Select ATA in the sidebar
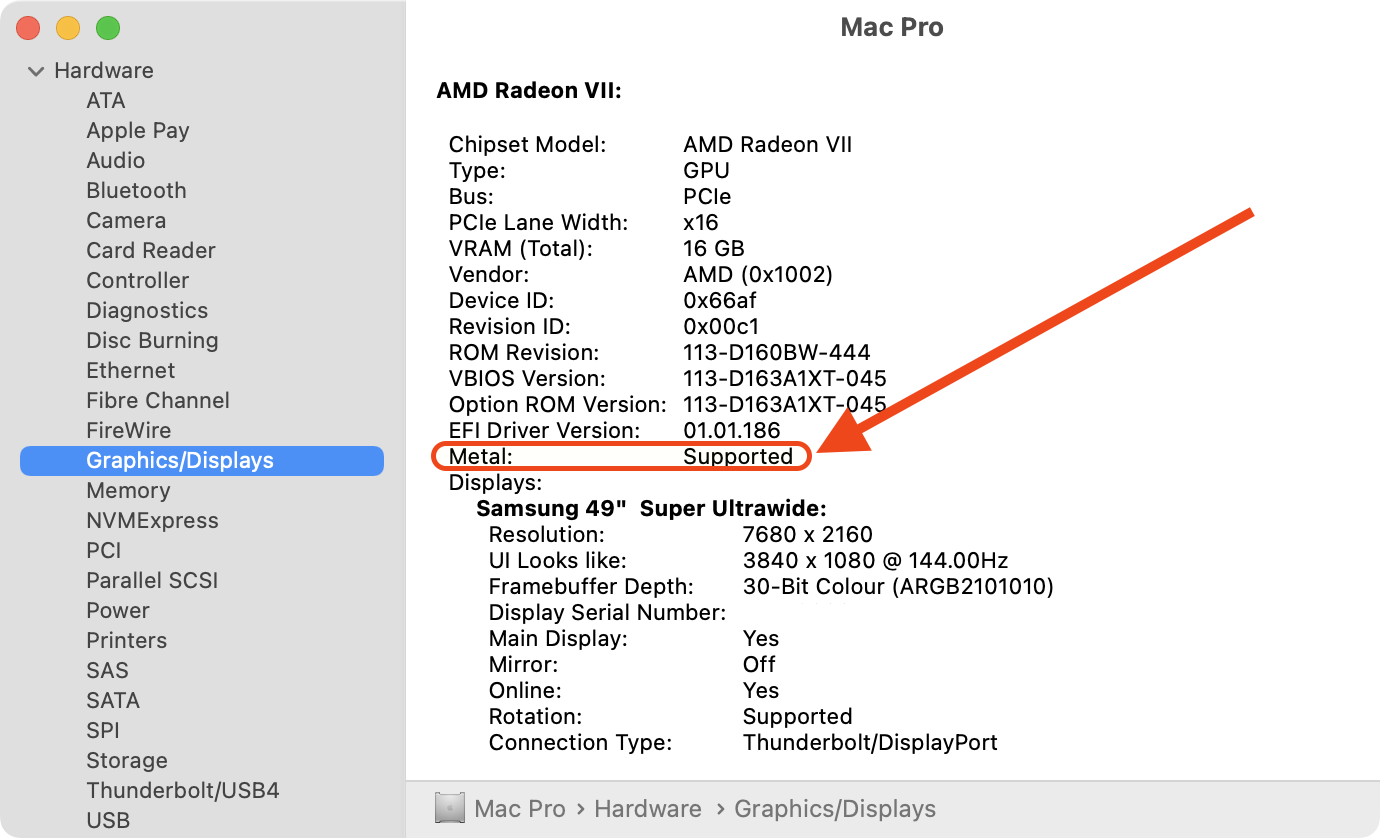Viewport: 1380px width, 838px height. 106,101
